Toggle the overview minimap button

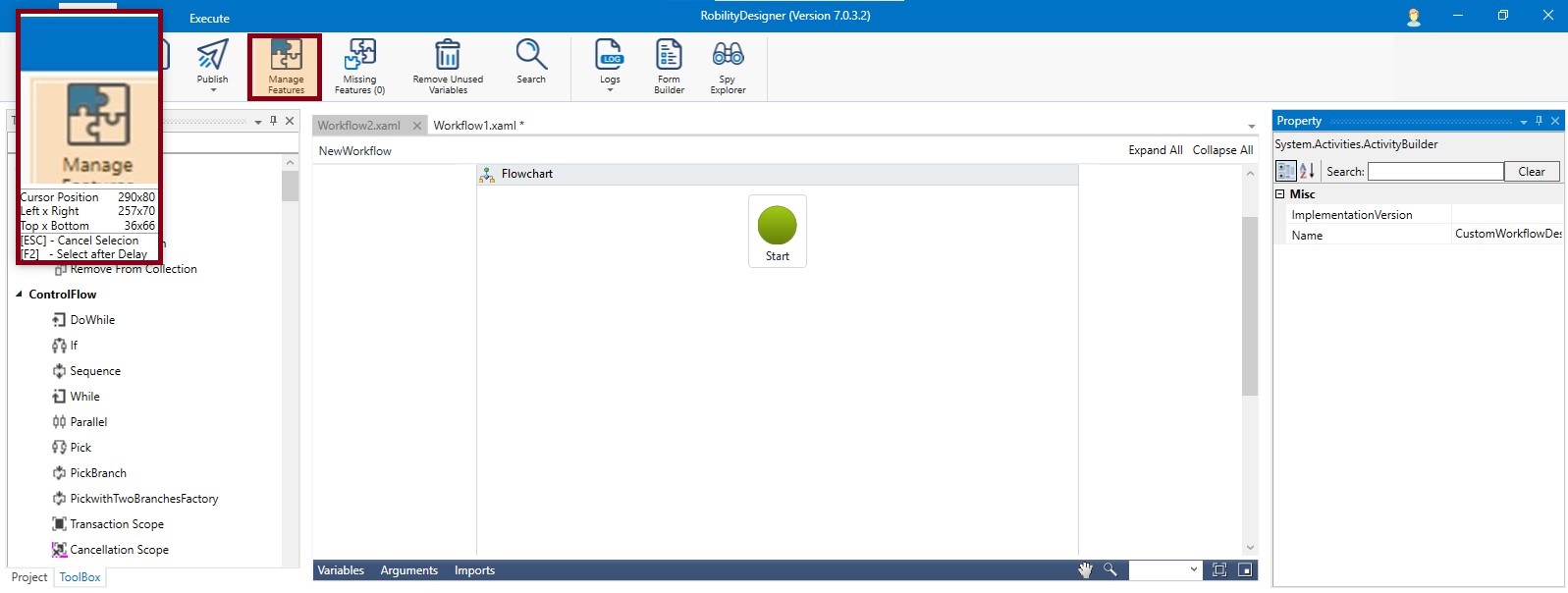[1245, 570]
